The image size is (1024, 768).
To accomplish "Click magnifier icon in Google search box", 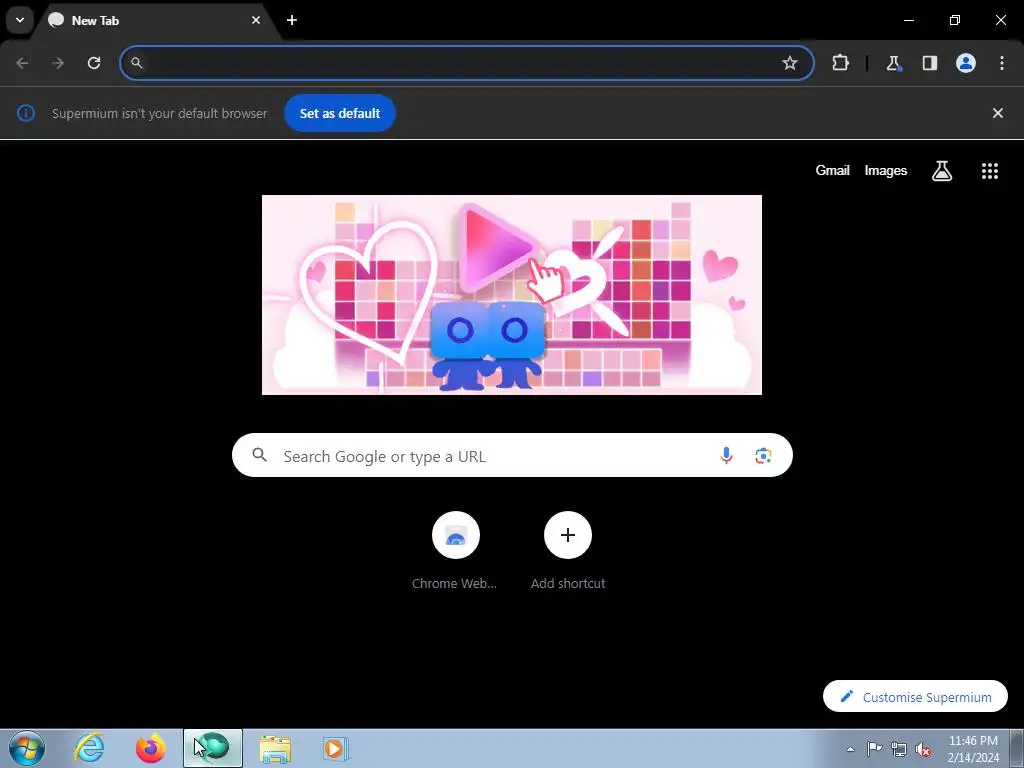I will [259, 455].
